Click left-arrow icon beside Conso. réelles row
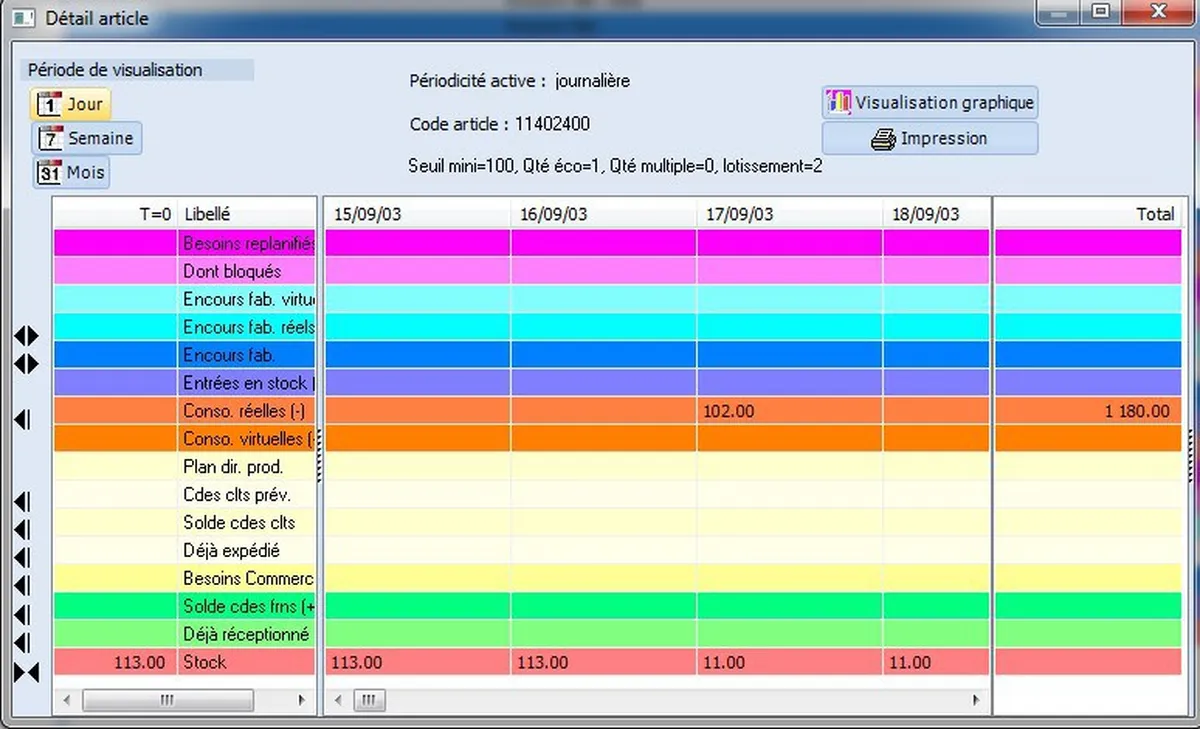The width and height of the screenshot is (1200, 729). pos(22,420)
